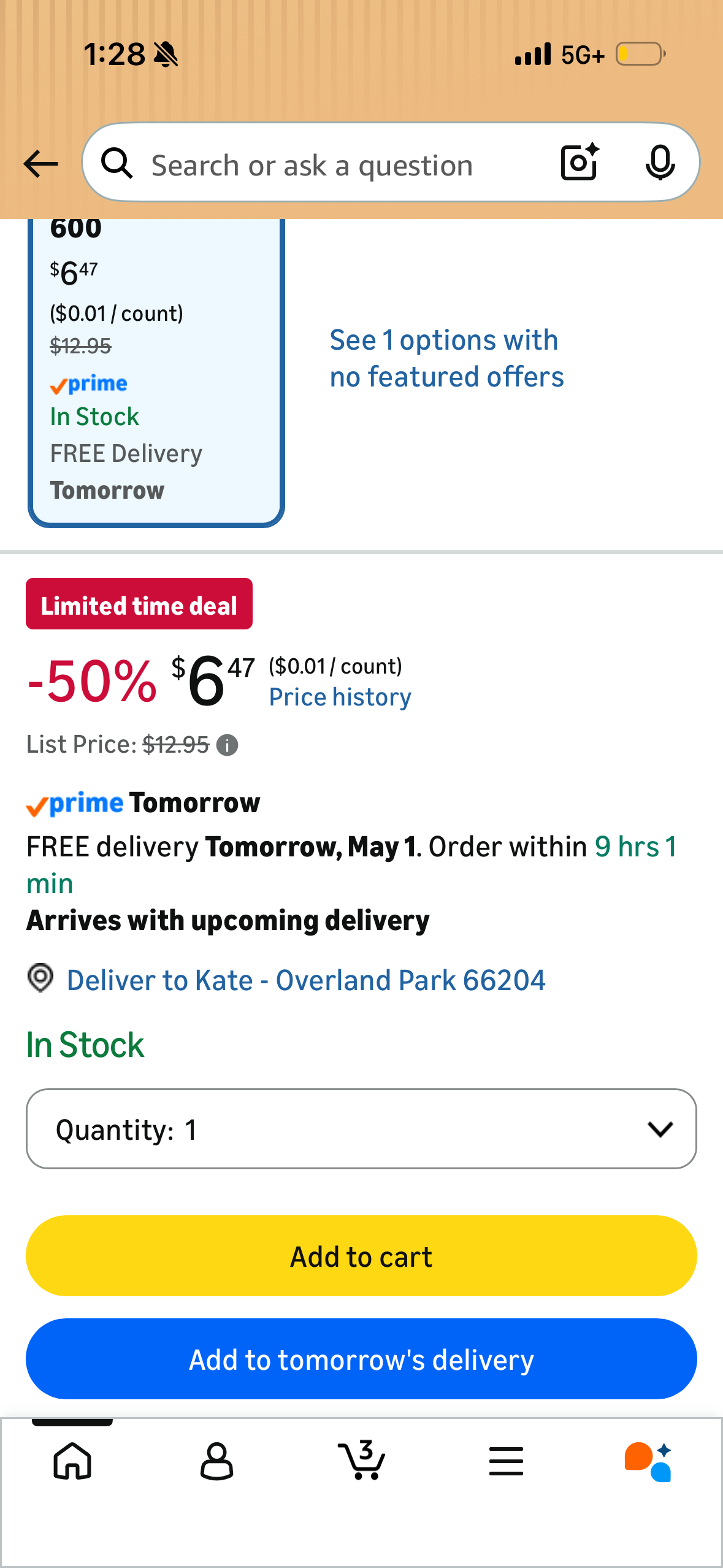This screenshot has height=1568, width=723.
Task: Open See 1 options with no featured offers
Action: pos(446,358)
